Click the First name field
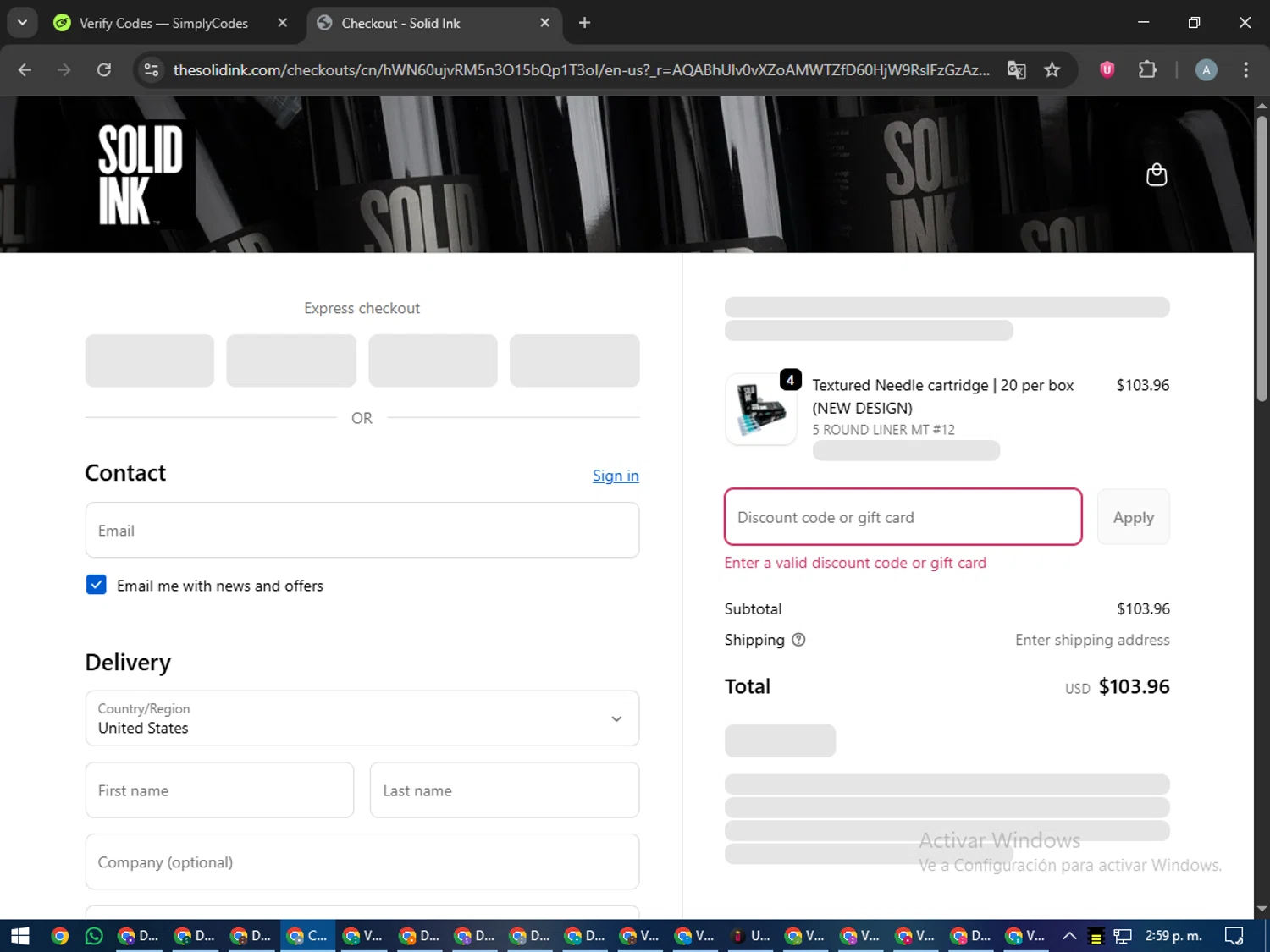 [x=219, y=790]
